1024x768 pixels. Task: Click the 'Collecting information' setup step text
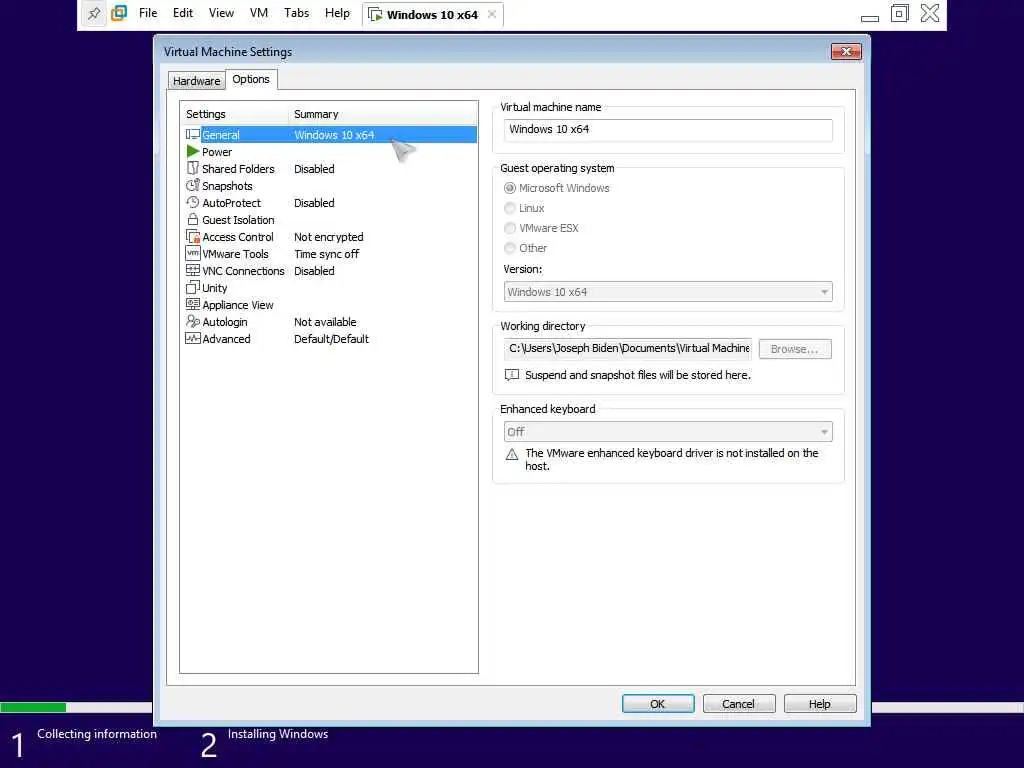coord(97,734)
